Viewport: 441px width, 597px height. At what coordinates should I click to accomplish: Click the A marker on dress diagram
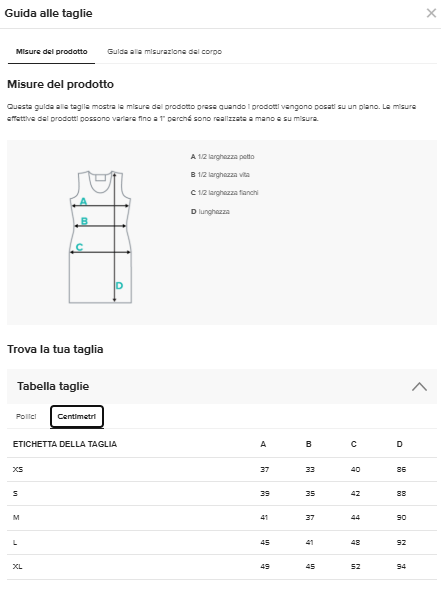click(x=83, y=201)
